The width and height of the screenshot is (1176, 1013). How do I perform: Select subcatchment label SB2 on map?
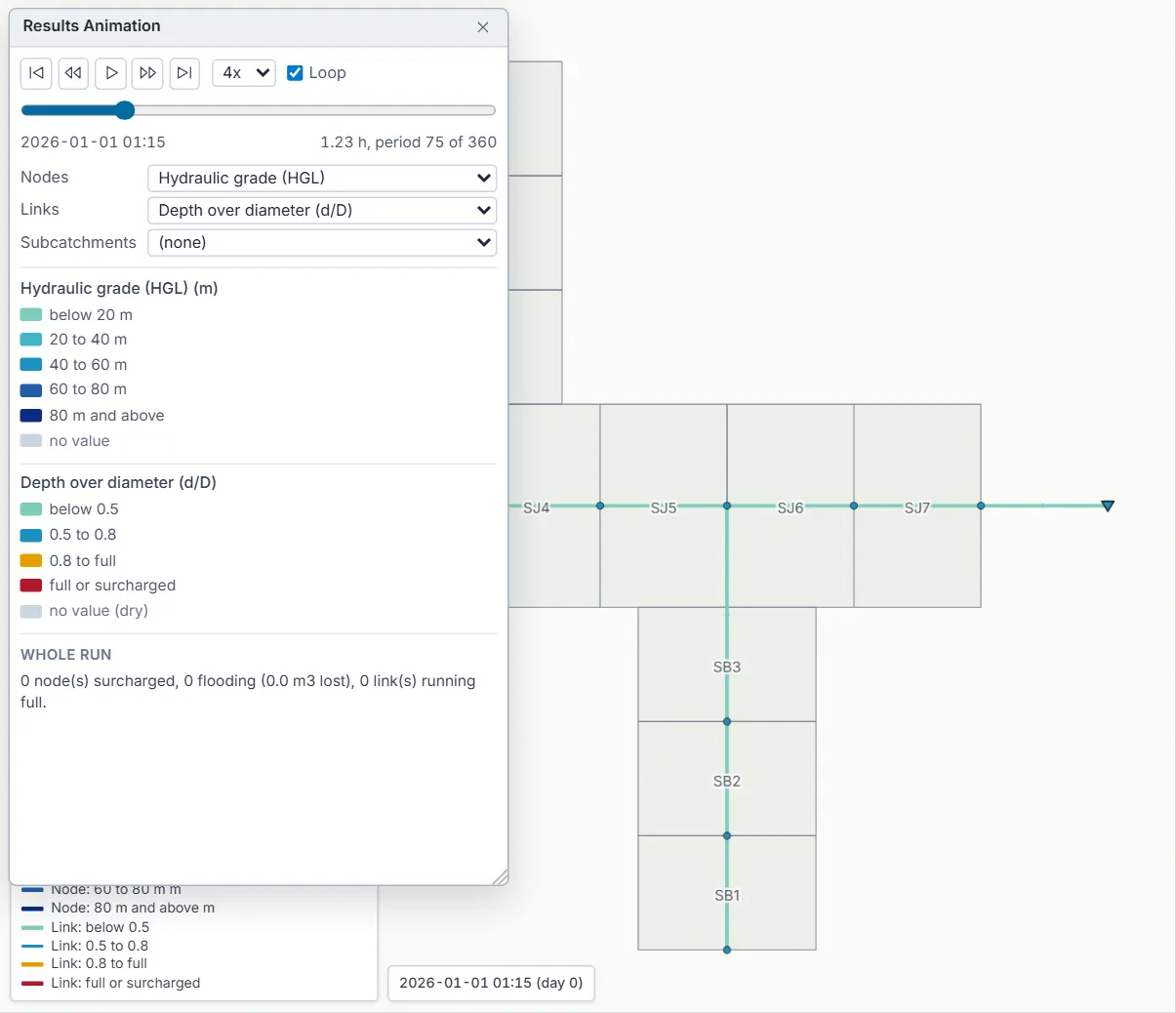[x=727, y=782]
